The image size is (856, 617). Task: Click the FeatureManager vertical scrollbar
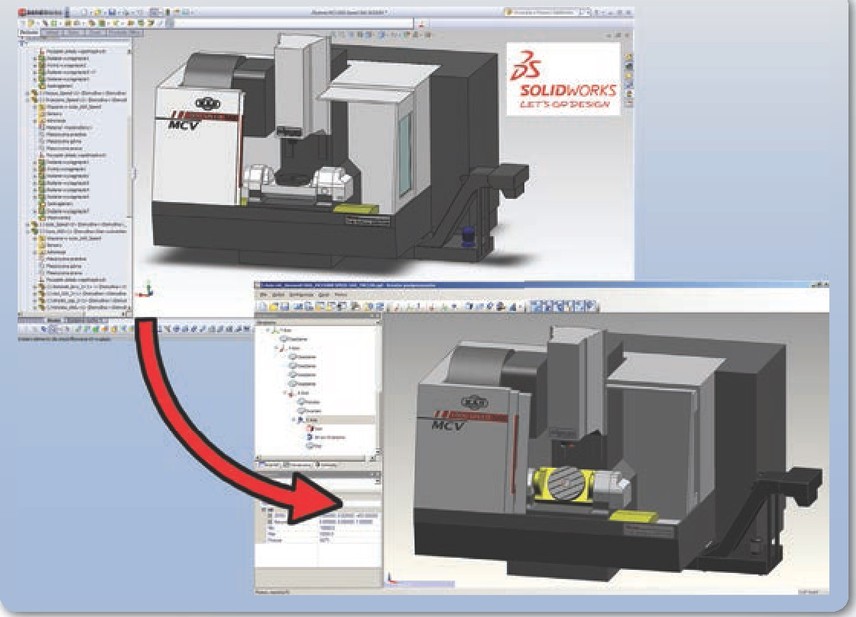coord(130,180)
